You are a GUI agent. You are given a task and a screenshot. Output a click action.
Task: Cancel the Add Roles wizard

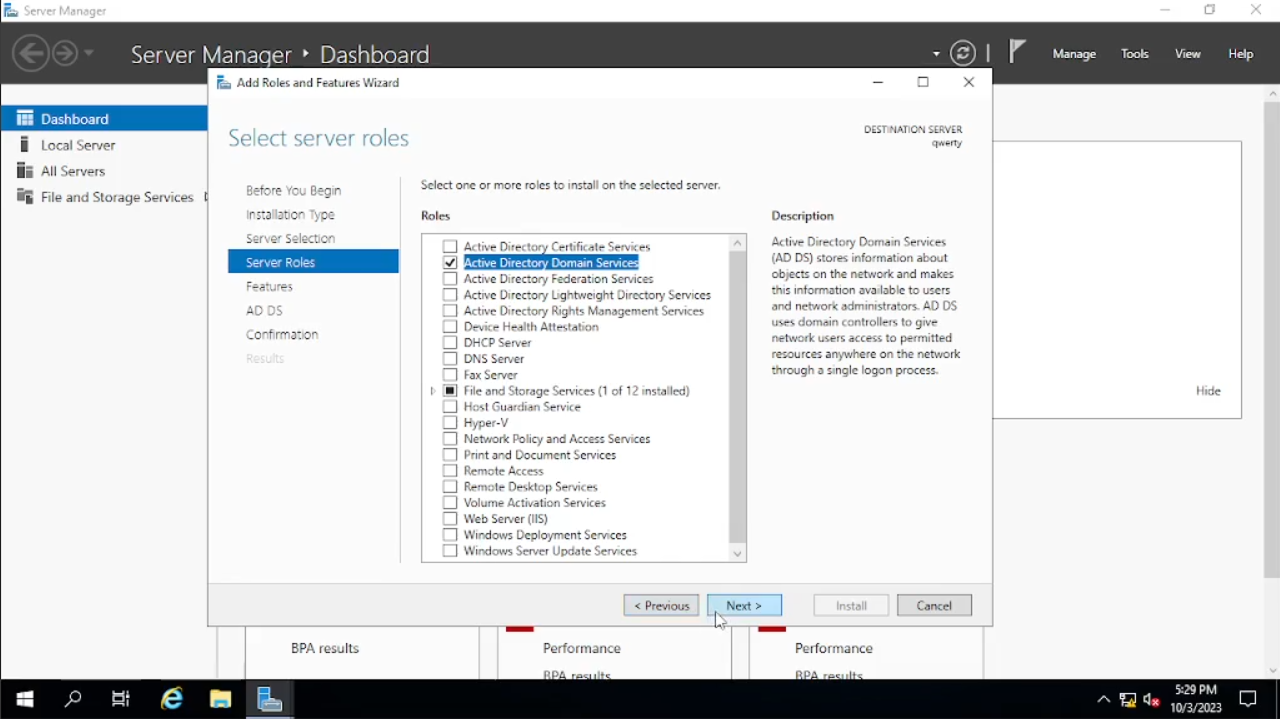(934, 606)
